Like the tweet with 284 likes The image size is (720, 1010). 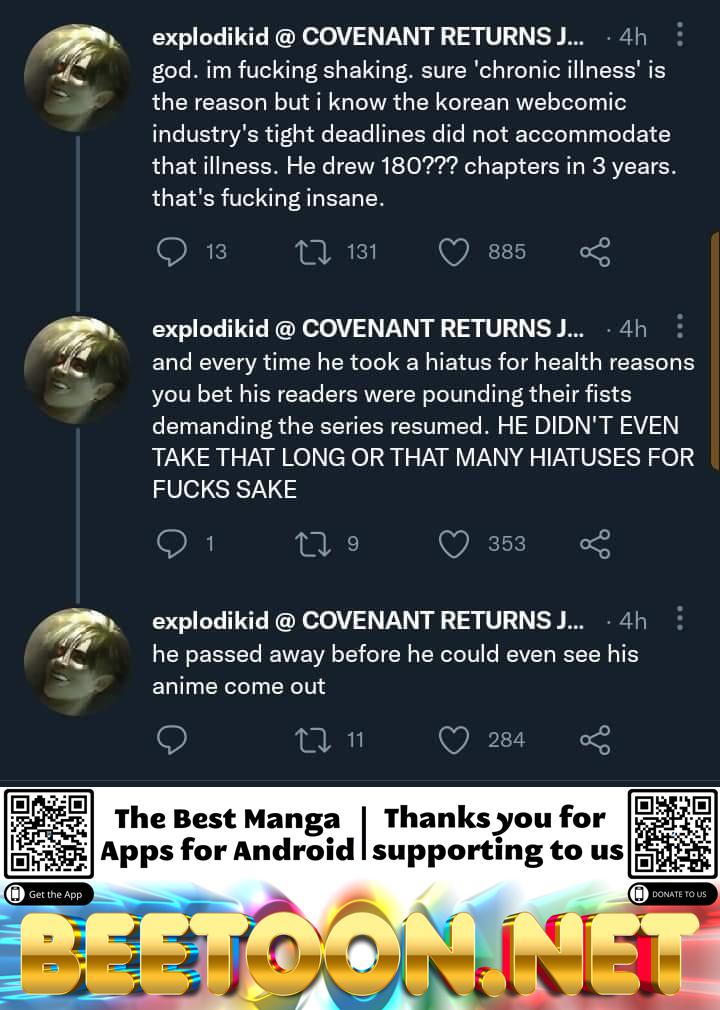(x=454, y=740)
